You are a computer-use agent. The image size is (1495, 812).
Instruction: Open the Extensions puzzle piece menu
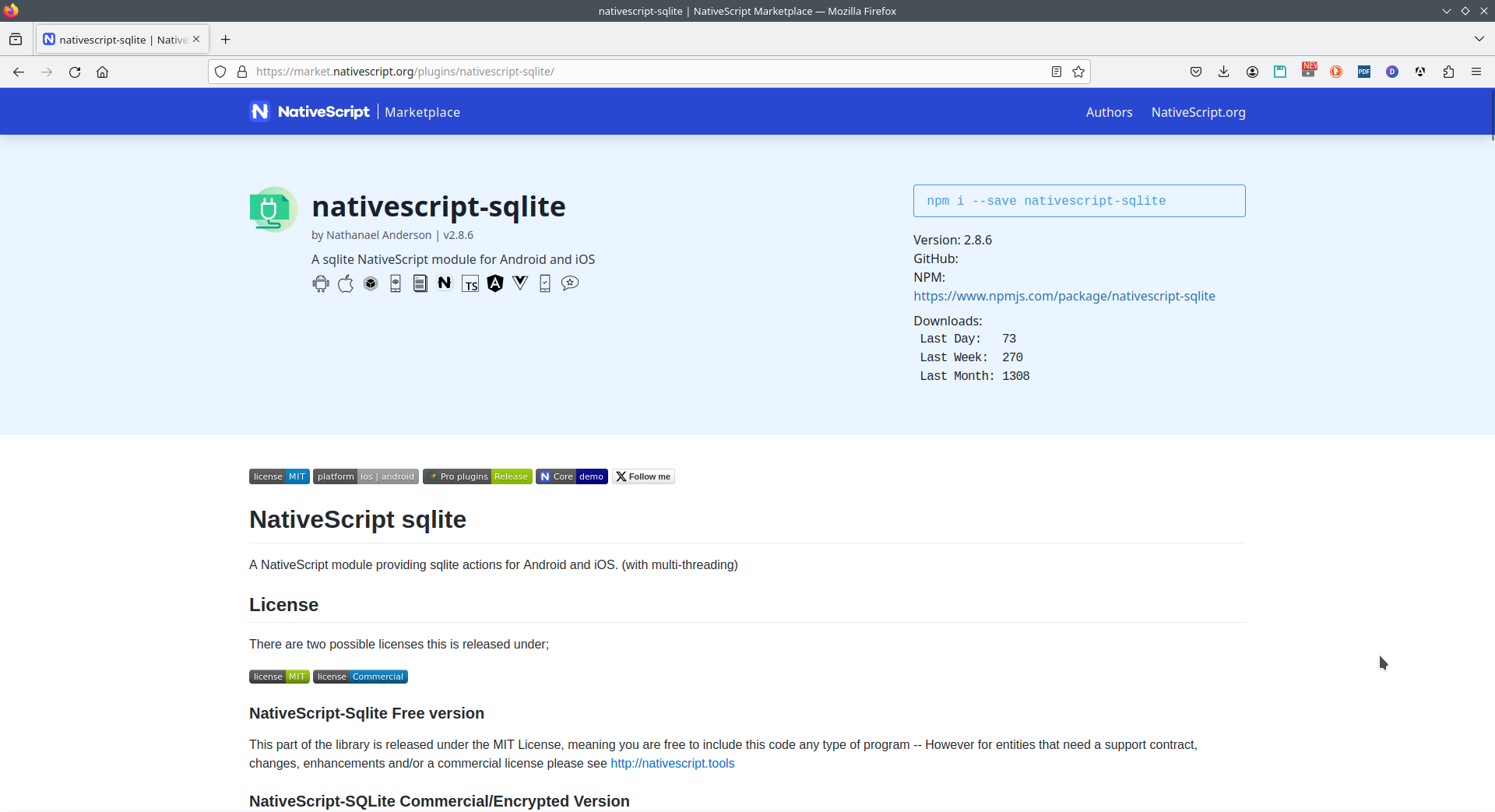[x=1448, y=72]
